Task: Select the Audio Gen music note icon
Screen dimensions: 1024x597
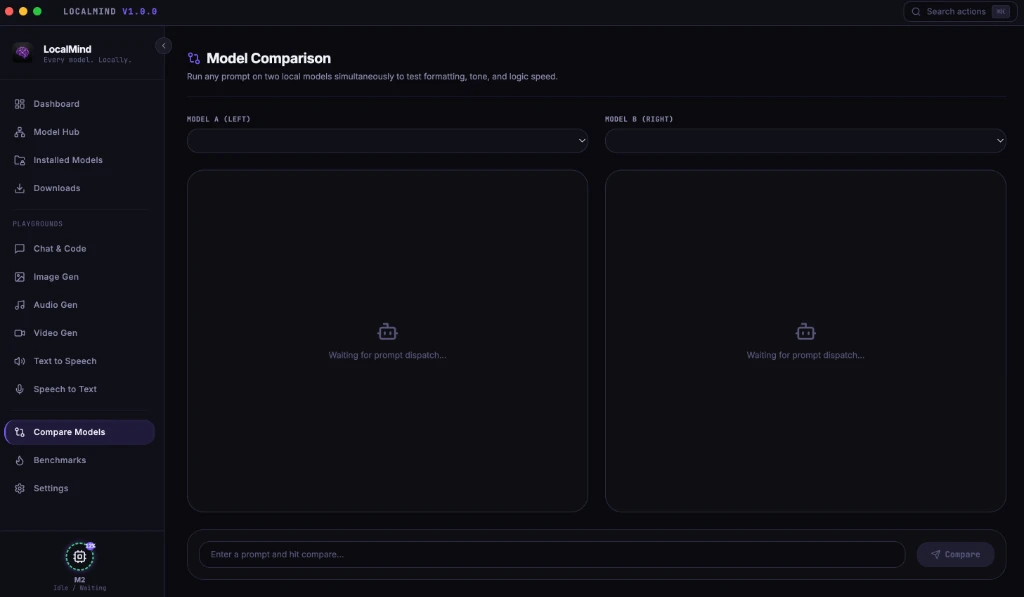Action: [x=20, y=305]
